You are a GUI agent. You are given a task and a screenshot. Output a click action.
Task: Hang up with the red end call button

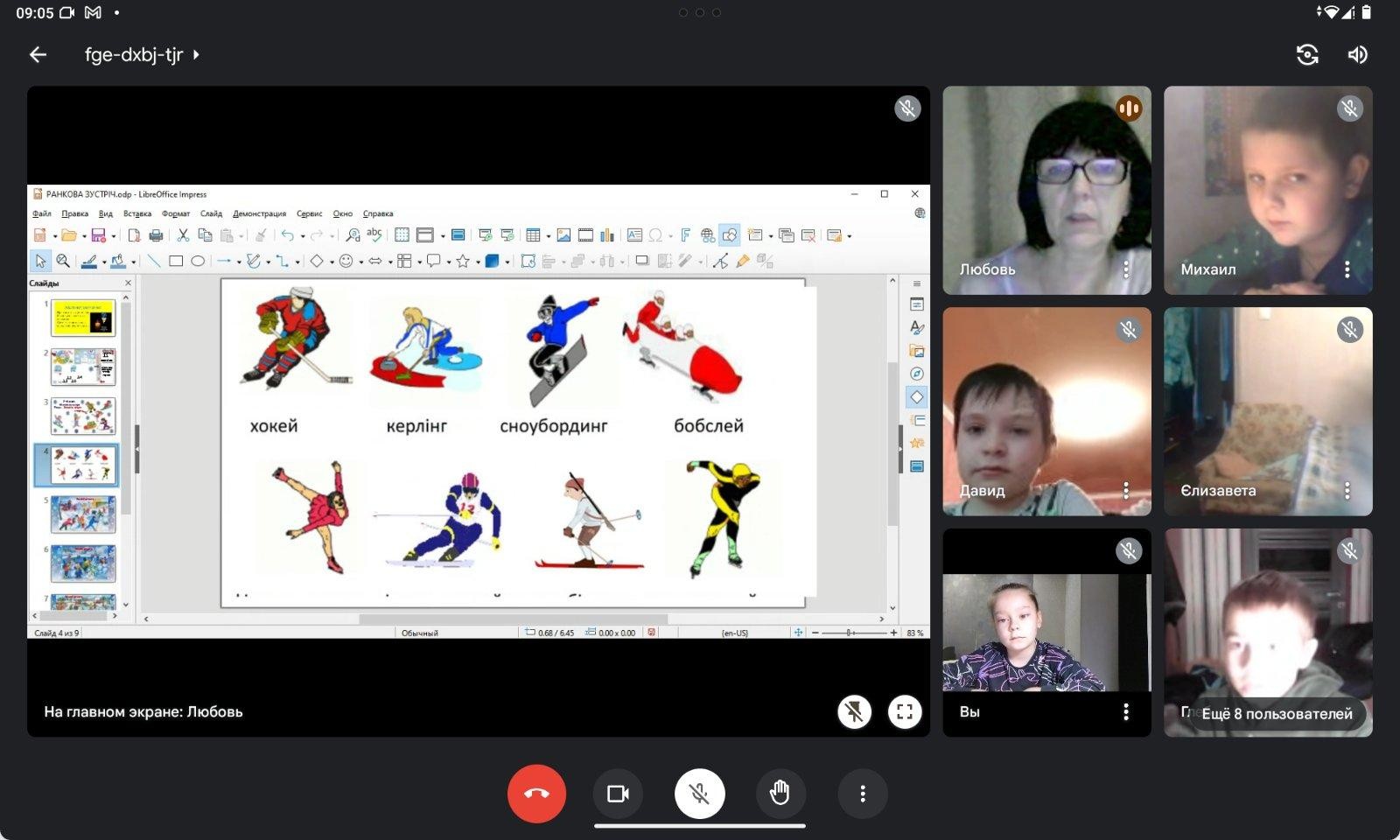pos(536,794)
